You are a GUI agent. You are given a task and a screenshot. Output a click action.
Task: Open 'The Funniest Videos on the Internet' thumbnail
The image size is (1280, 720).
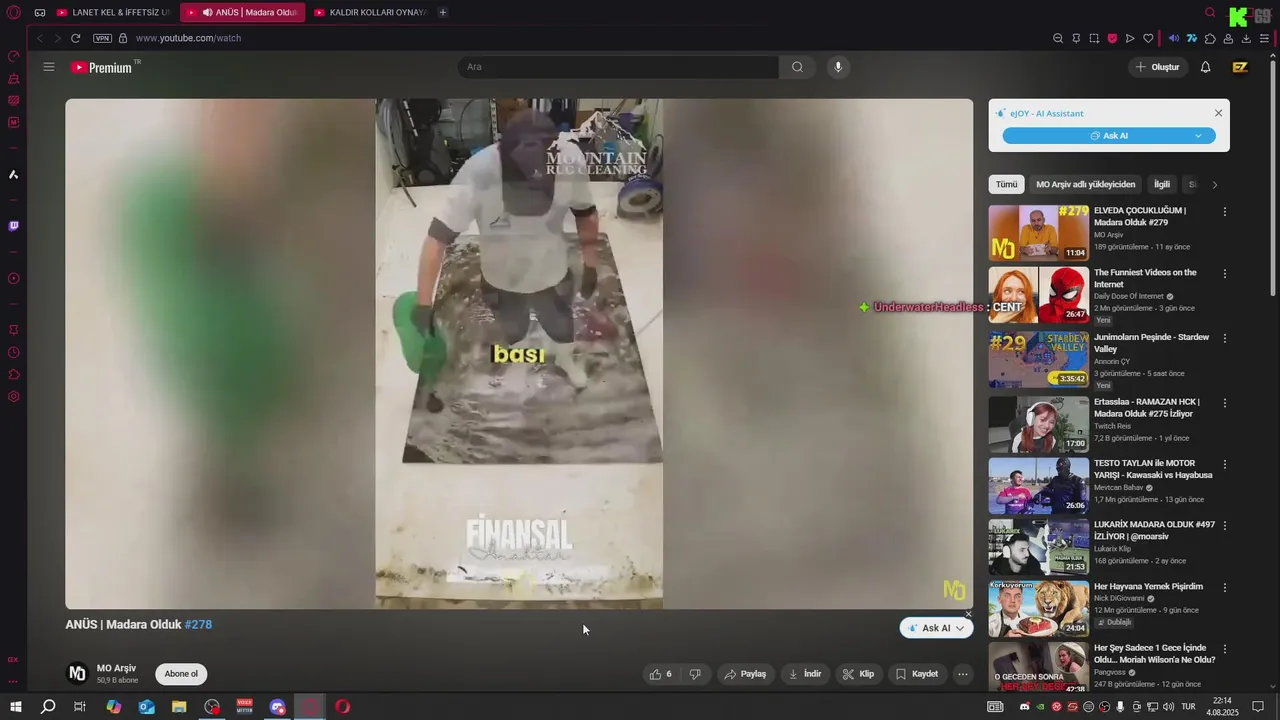coord(1038,295)
